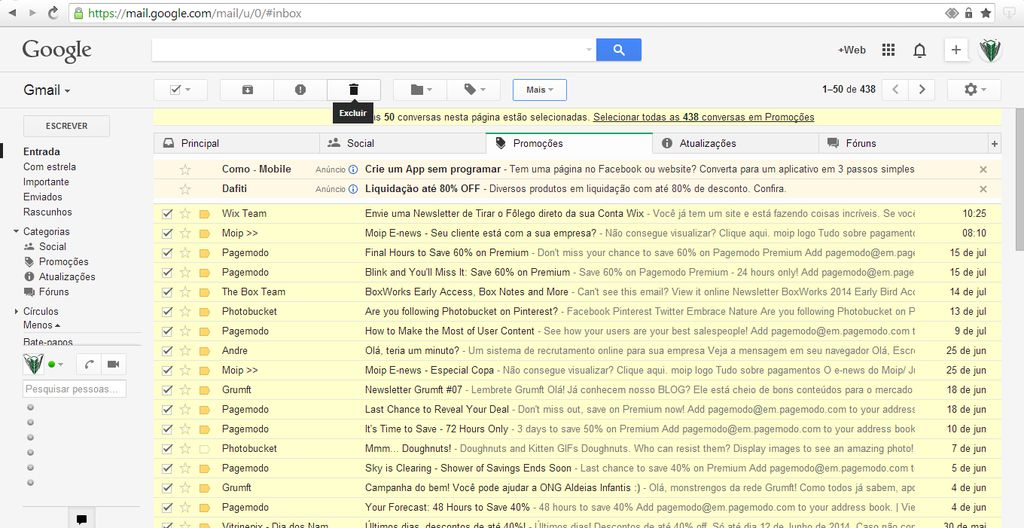Click browser back arrow
Image resolution: width=1024 pixels, height=528 pixels.
pyautogui.click(x=12, y=13)
